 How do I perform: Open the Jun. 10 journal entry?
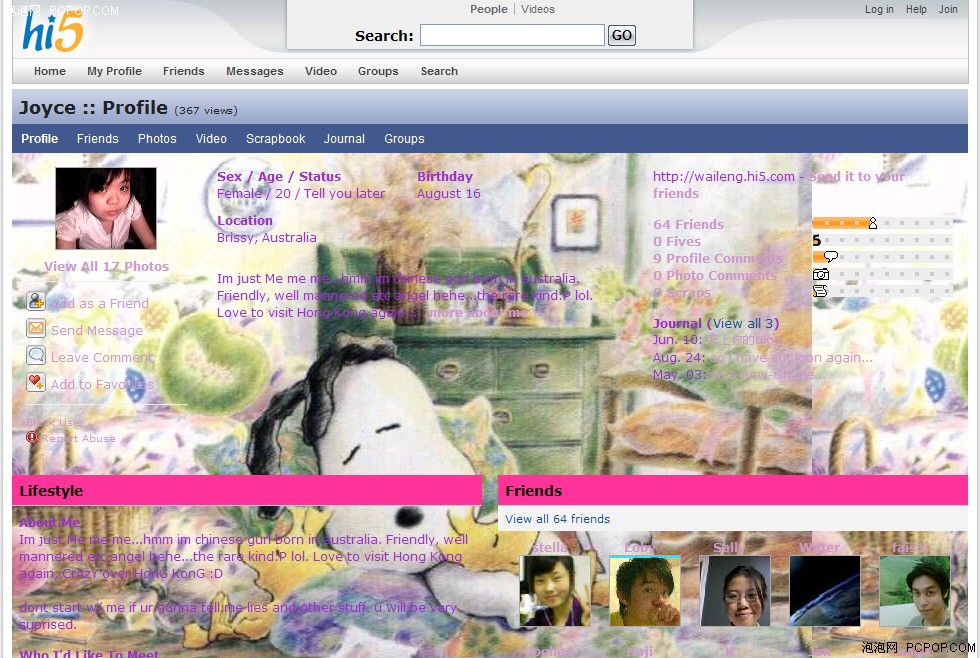(x=744, y=340)
